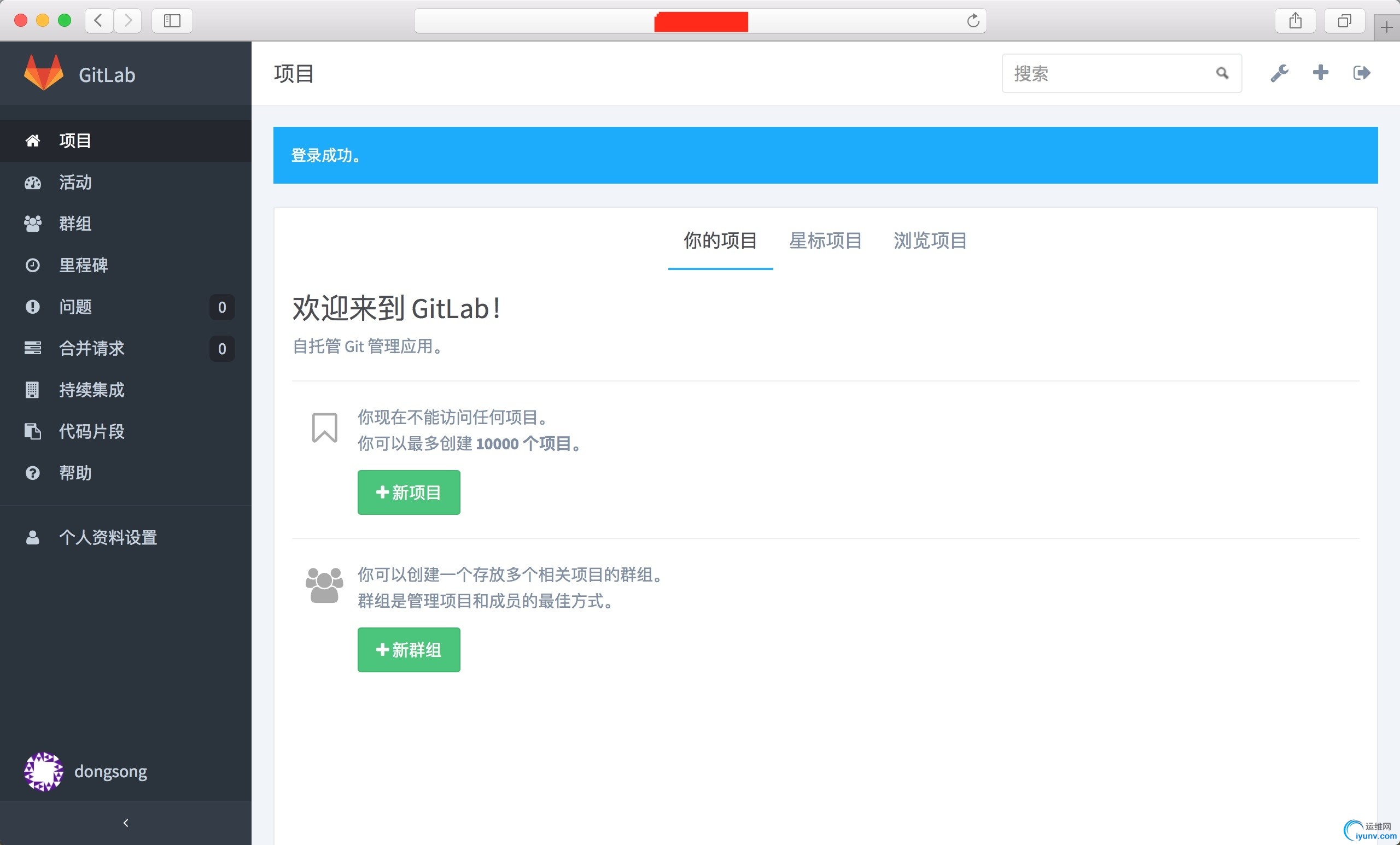Click the 项目 page title in the header
1400x845 pixels.
(x=294, y=73)
